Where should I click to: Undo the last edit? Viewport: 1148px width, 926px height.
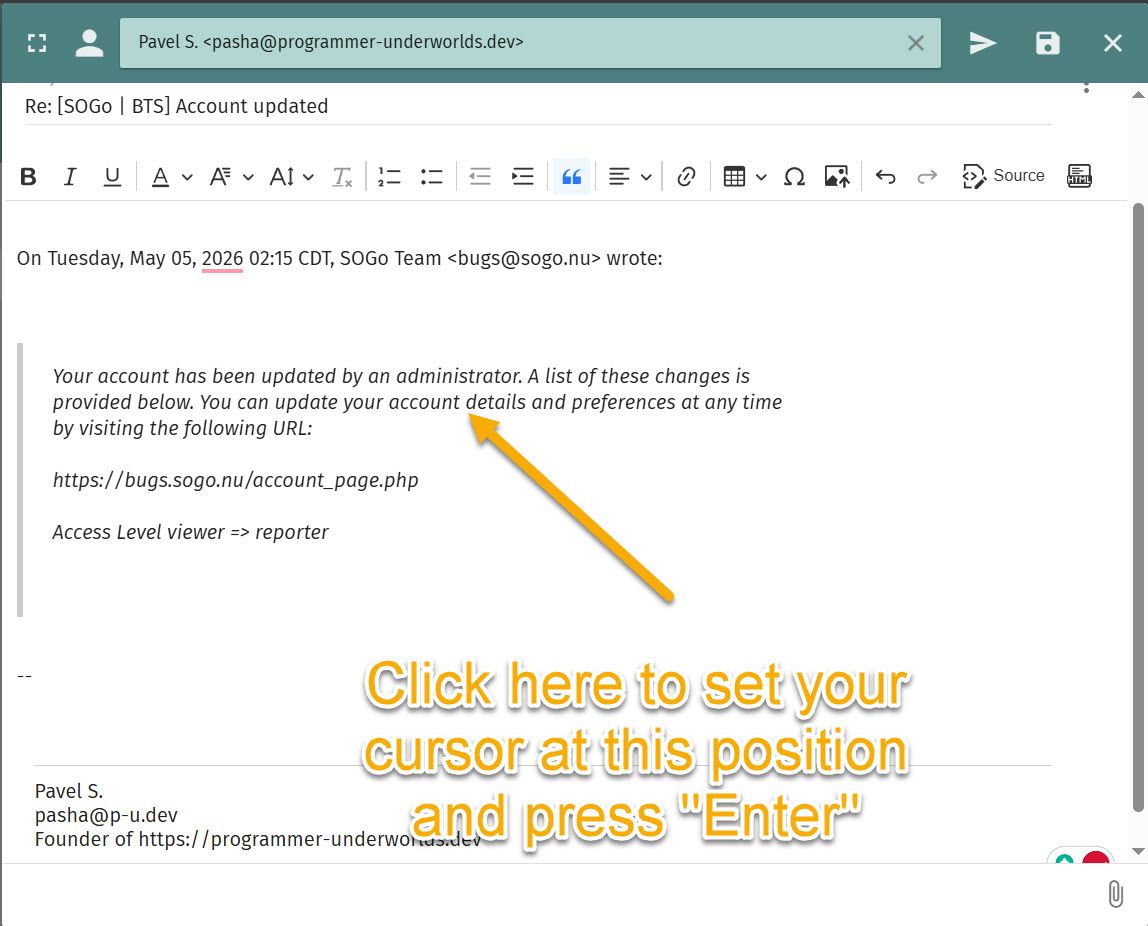pyautogui.click(x=886, y=176)
